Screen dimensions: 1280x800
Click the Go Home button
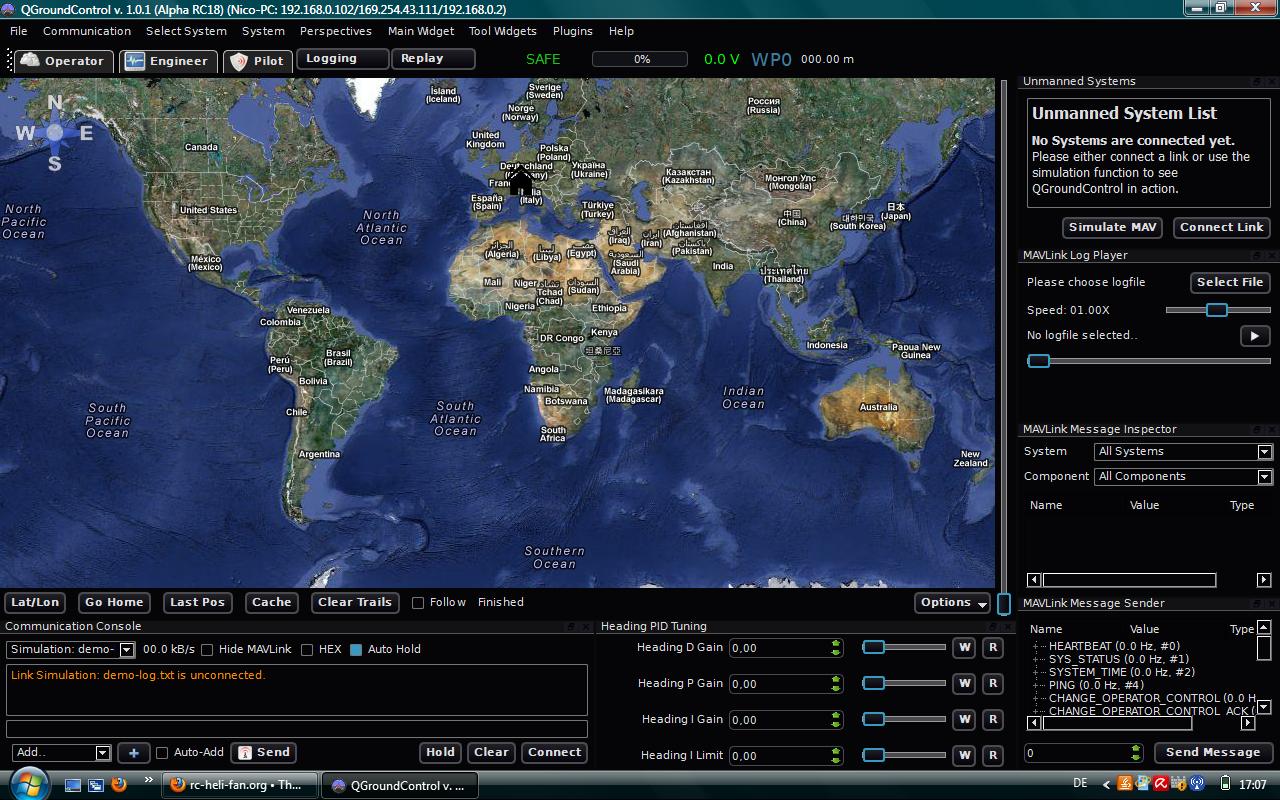[114, 603]
